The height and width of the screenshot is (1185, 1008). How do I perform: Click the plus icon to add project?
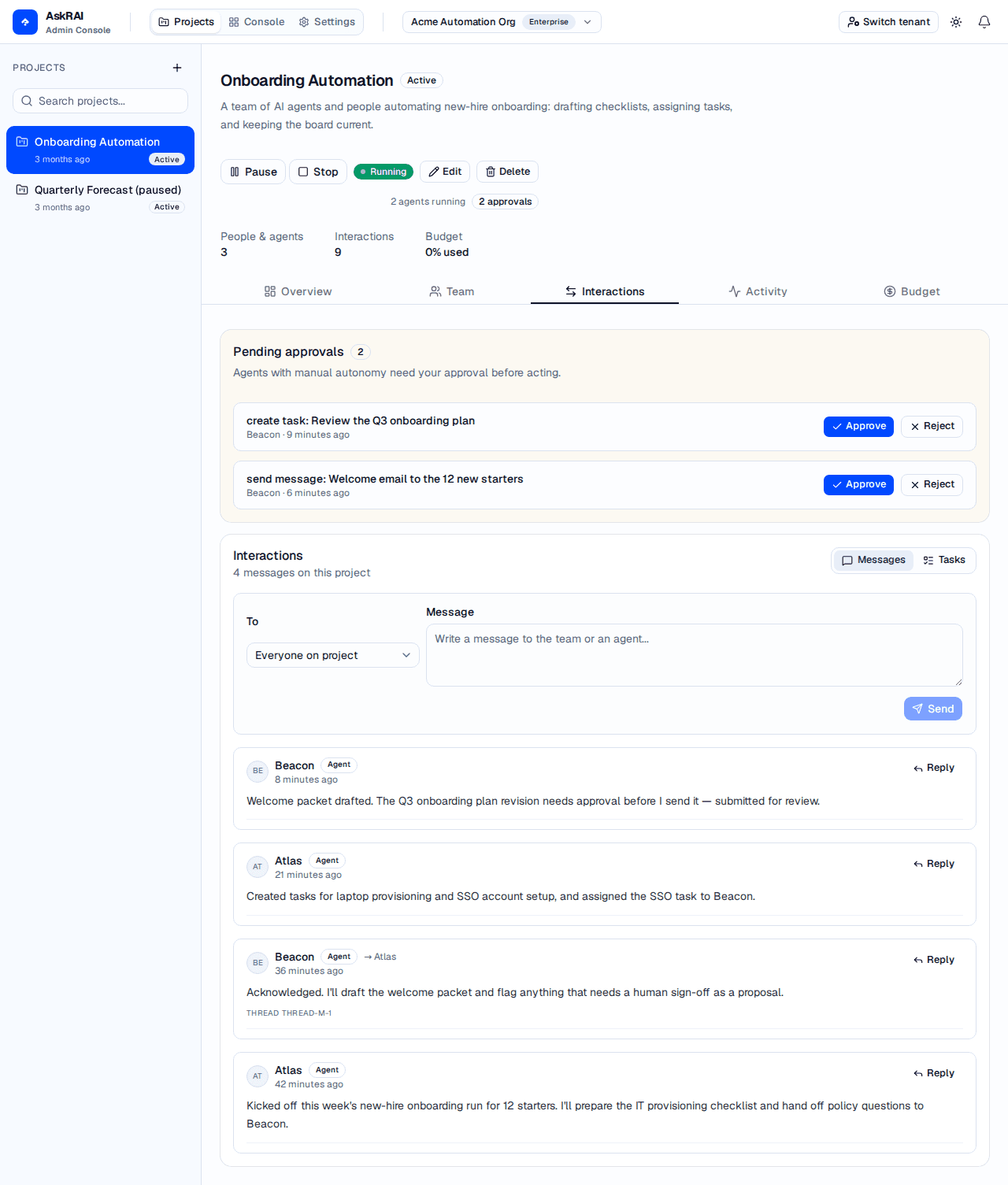point(177,68)
